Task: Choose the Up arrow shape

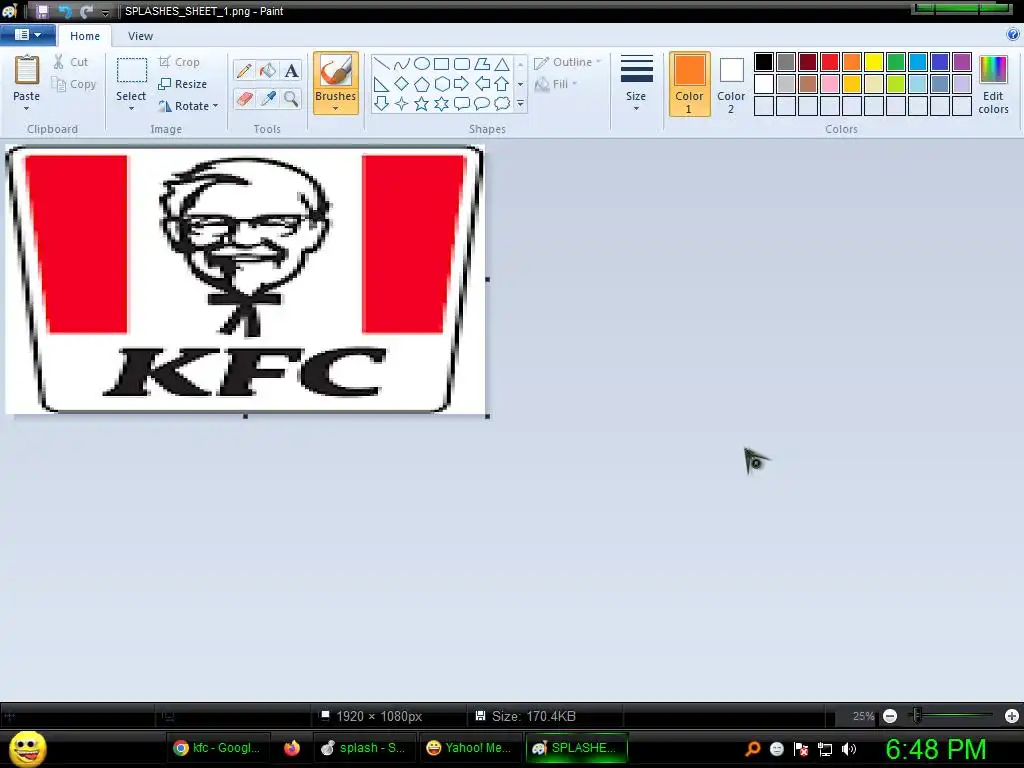Action: (502, 84)
